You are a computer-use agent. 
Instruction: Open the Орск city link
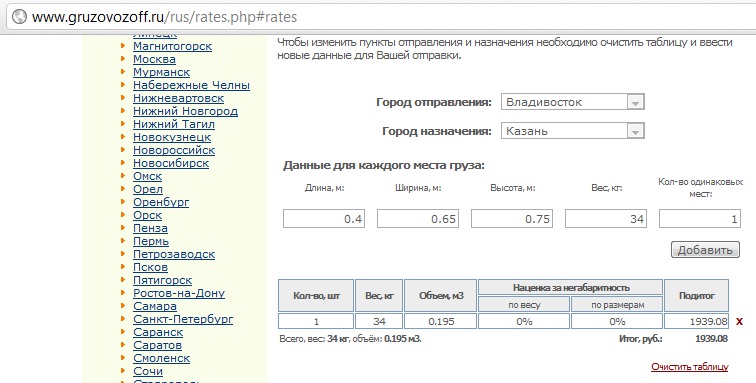click(x=148, y=216)
